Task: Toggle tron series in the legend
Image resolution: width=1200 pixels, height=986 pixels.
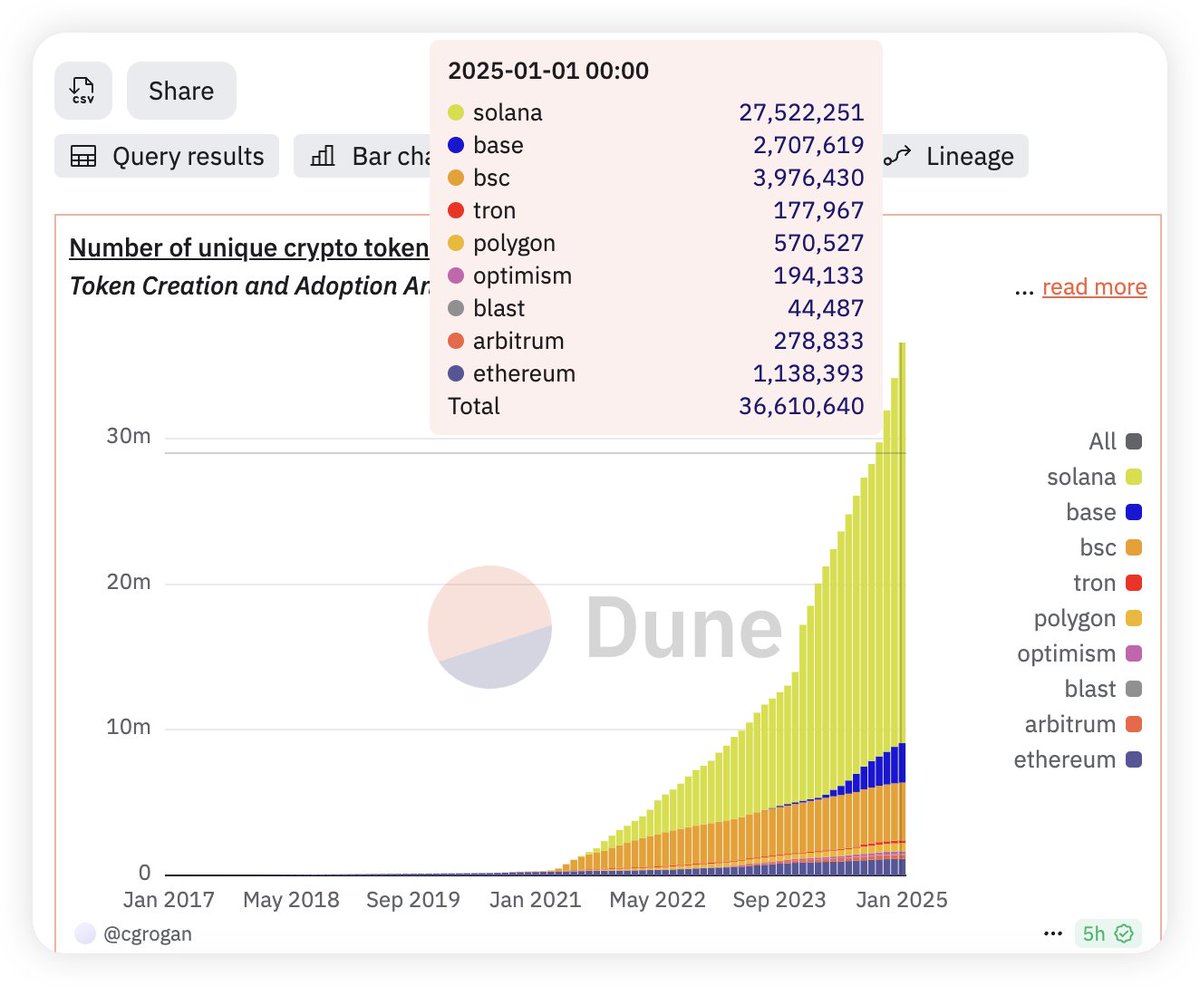Action: coord(1107,583)
